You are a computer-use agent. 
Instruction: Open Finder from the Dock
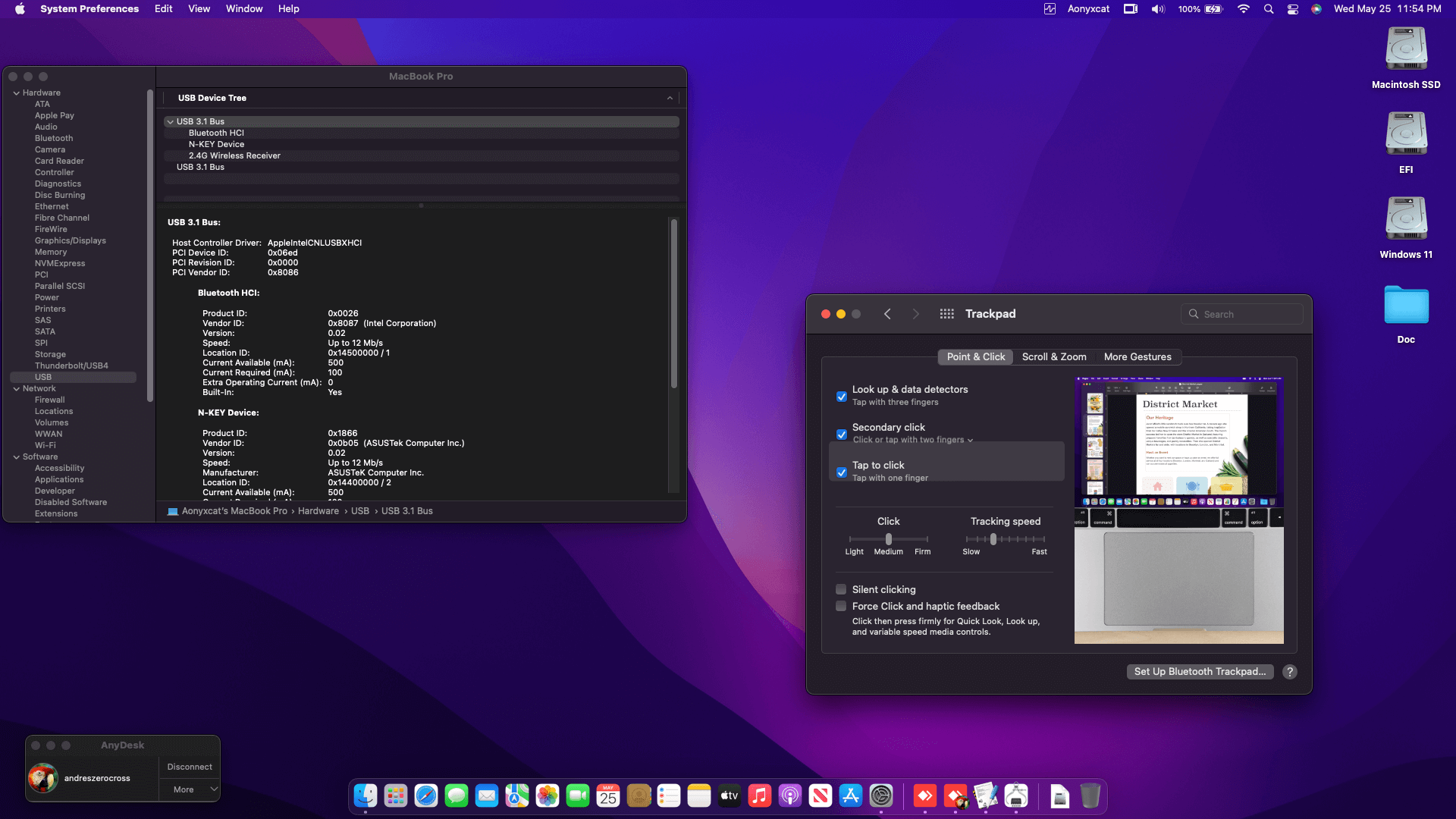tap(366, 795)
